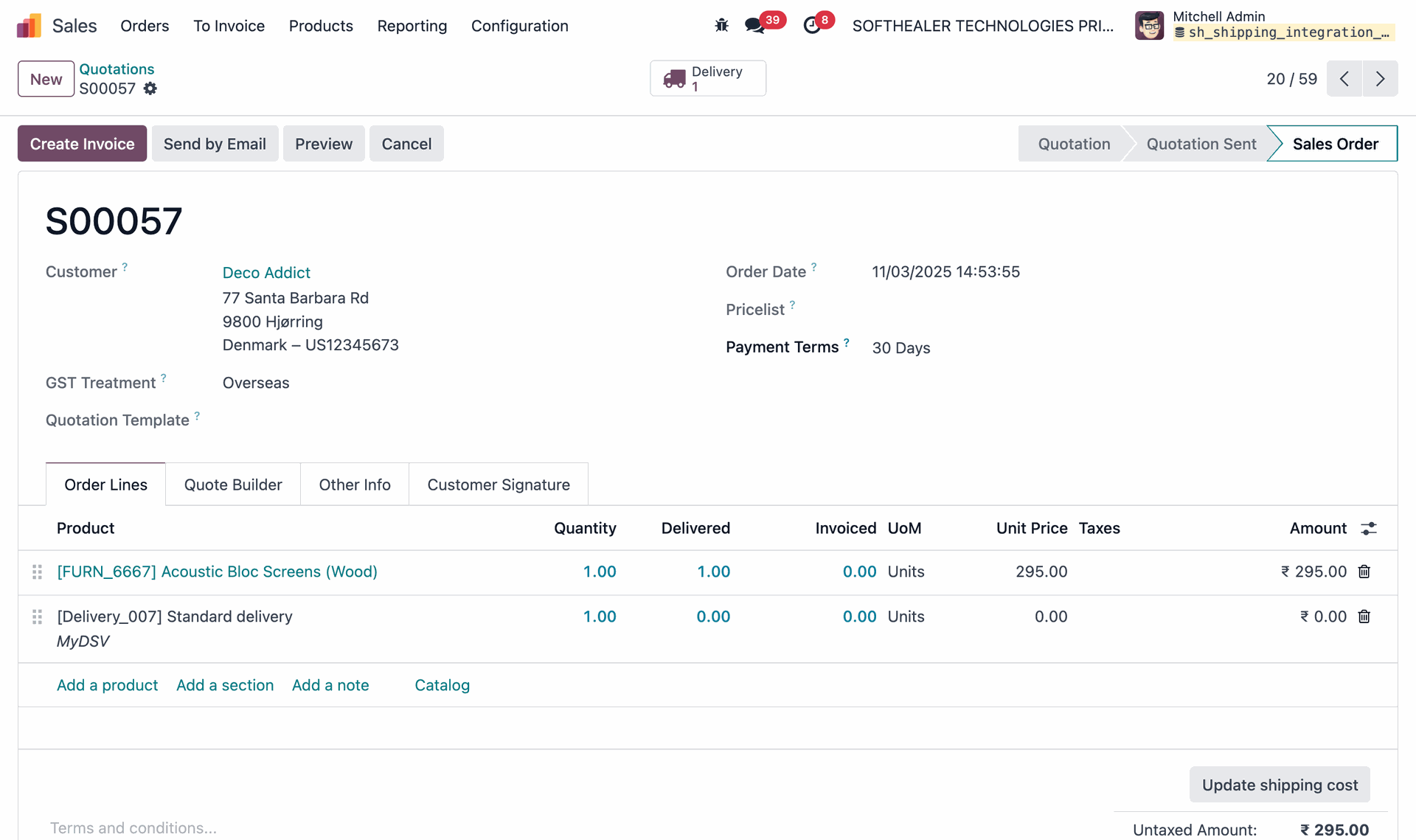This screenshot has height=840, width=1416.
Task: Click the bug debug tools icon
Action: point(721,26)
